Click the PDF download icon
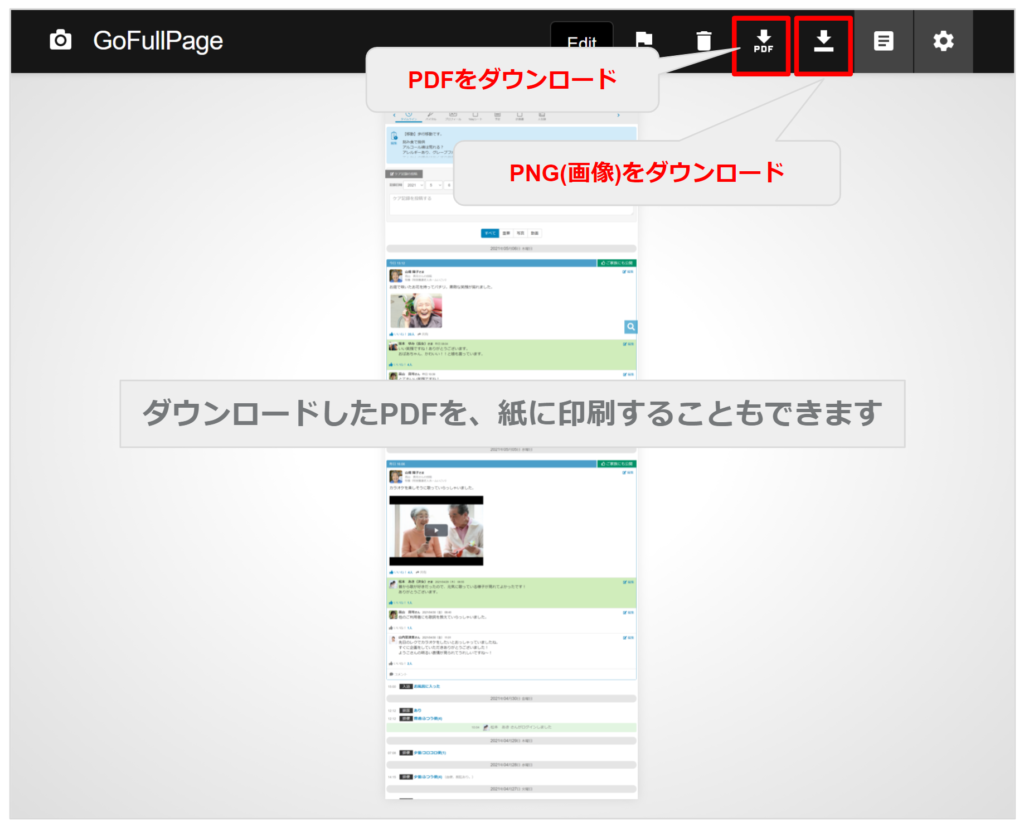The width and height of the screenshot is (1024, 826). click(761, 43)
